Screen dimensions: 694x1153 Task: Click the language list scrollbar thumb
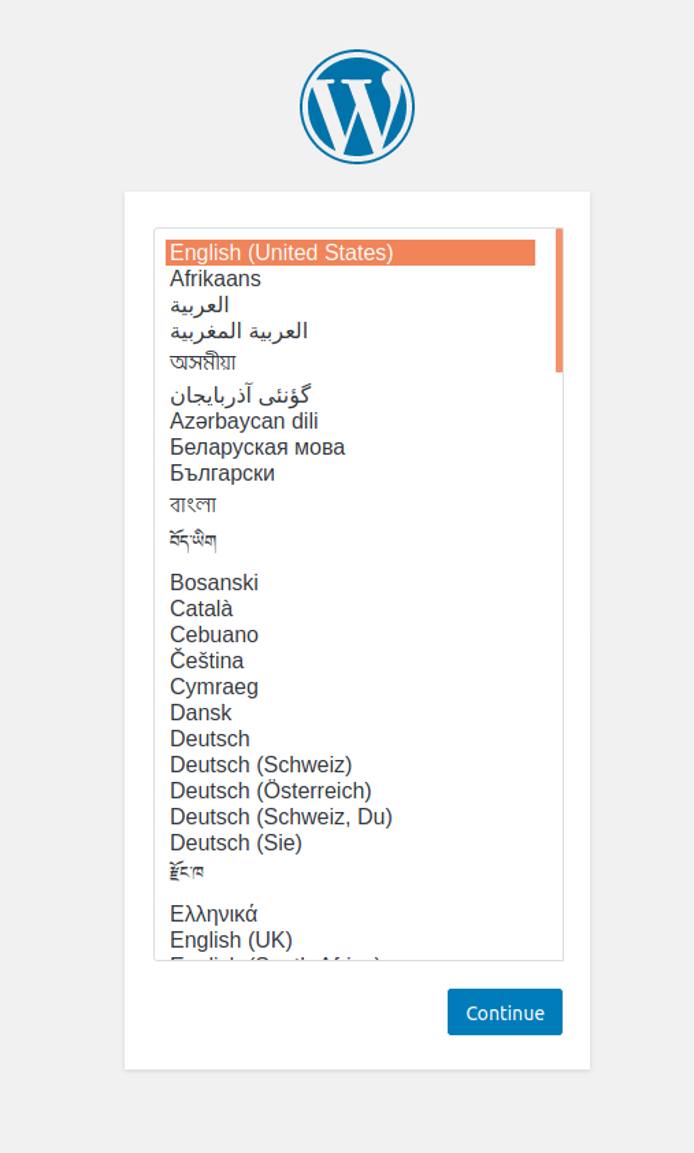pos(559,300)
